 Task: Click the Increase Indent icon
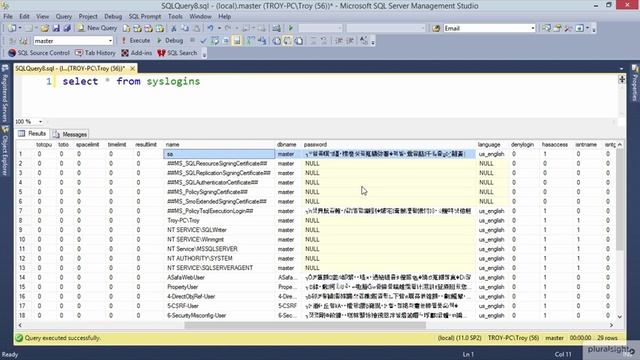[350, 40]
